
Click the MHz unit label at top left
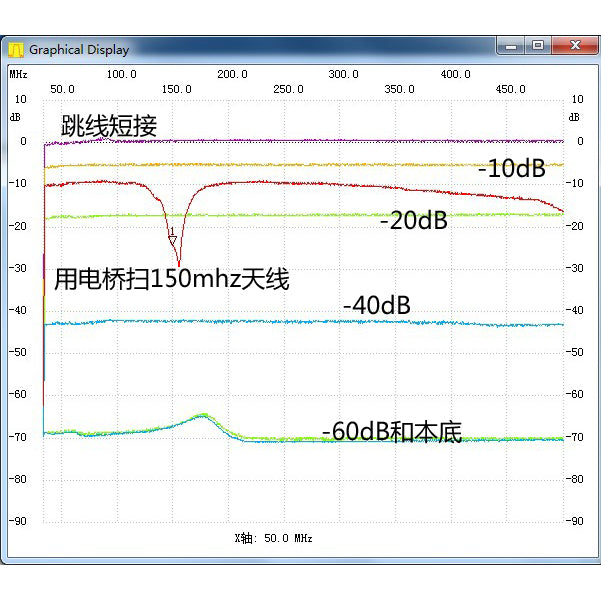pos(18,74)
